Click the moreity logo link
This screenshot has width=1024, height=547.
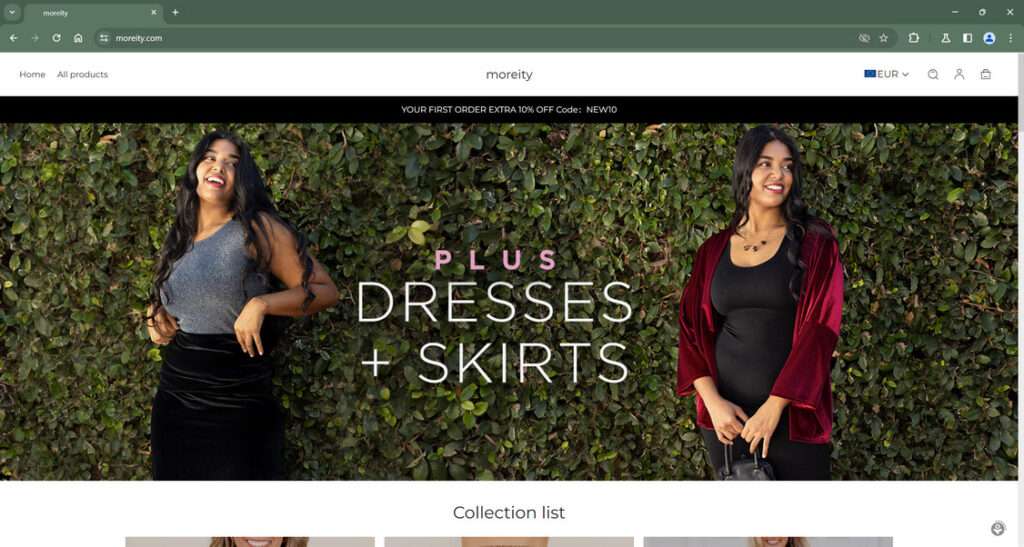pos(509,74)
